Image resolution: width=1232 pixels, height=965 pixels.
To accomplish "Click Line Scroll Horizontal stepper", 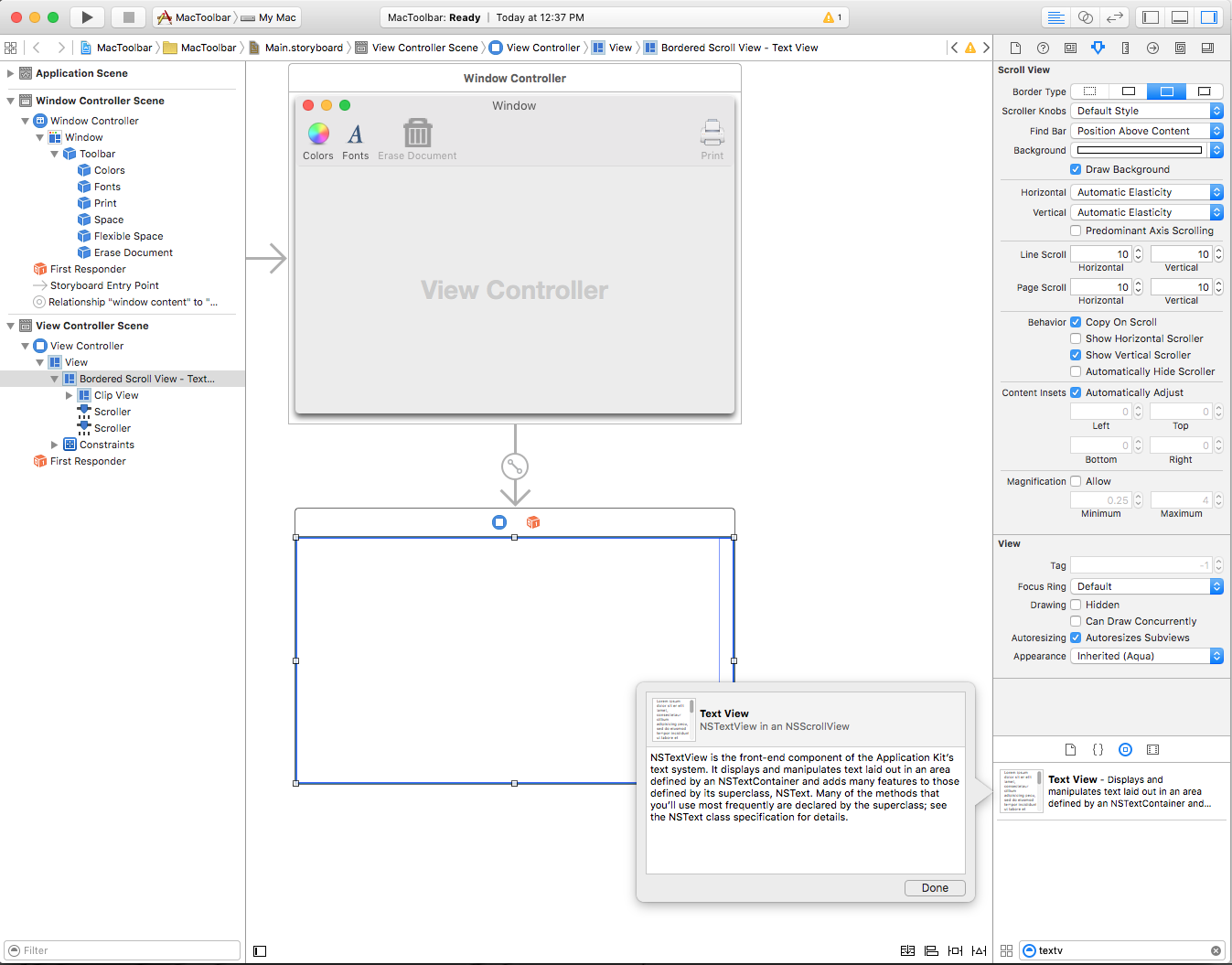I will pos(1138,254).
